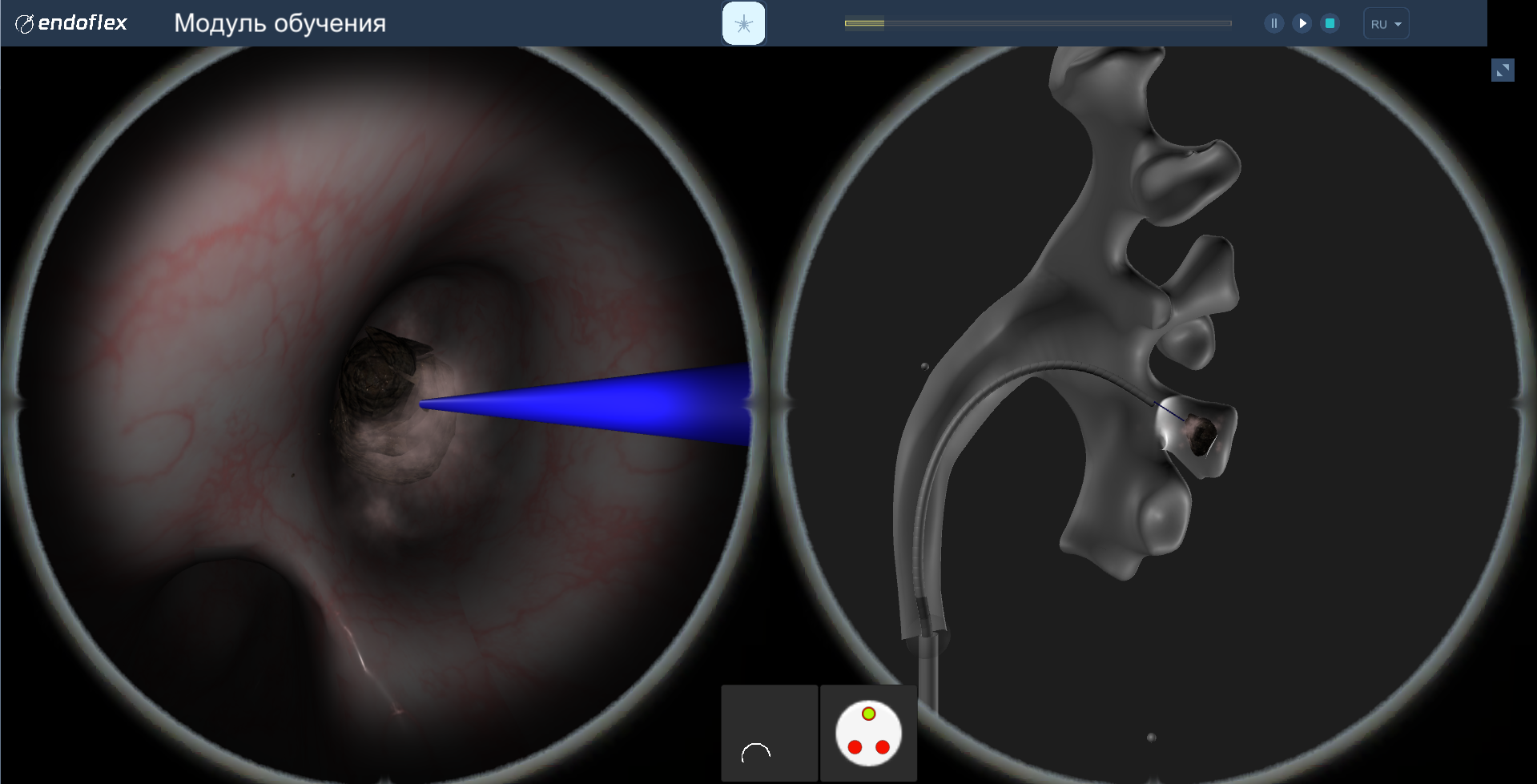Click the endoflex logo
The width and height of the screenshot is (1537, 784).
(72, 23)
